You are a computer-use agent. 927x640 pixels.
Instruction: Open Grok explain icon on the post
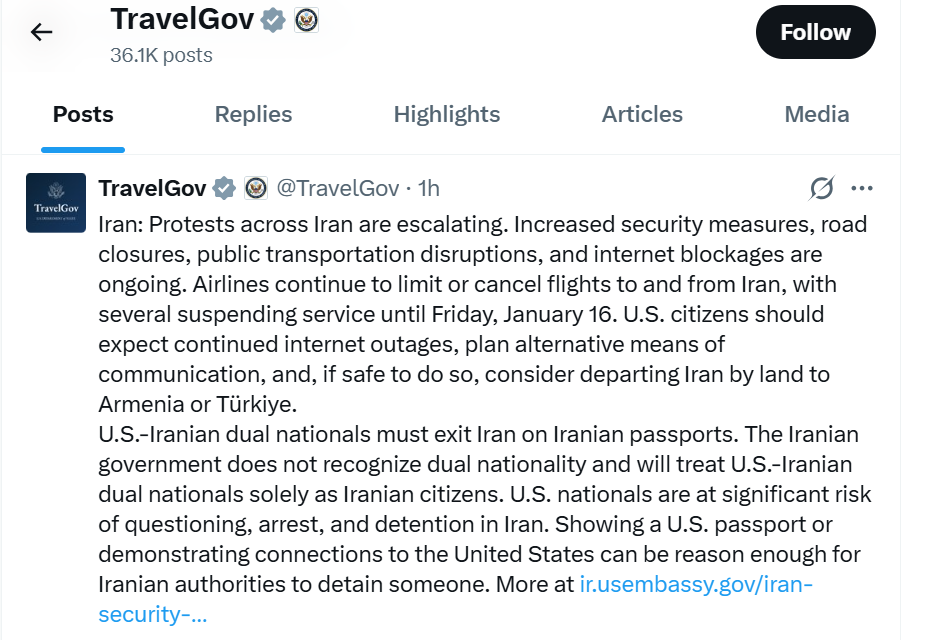(x=821, y=188)
